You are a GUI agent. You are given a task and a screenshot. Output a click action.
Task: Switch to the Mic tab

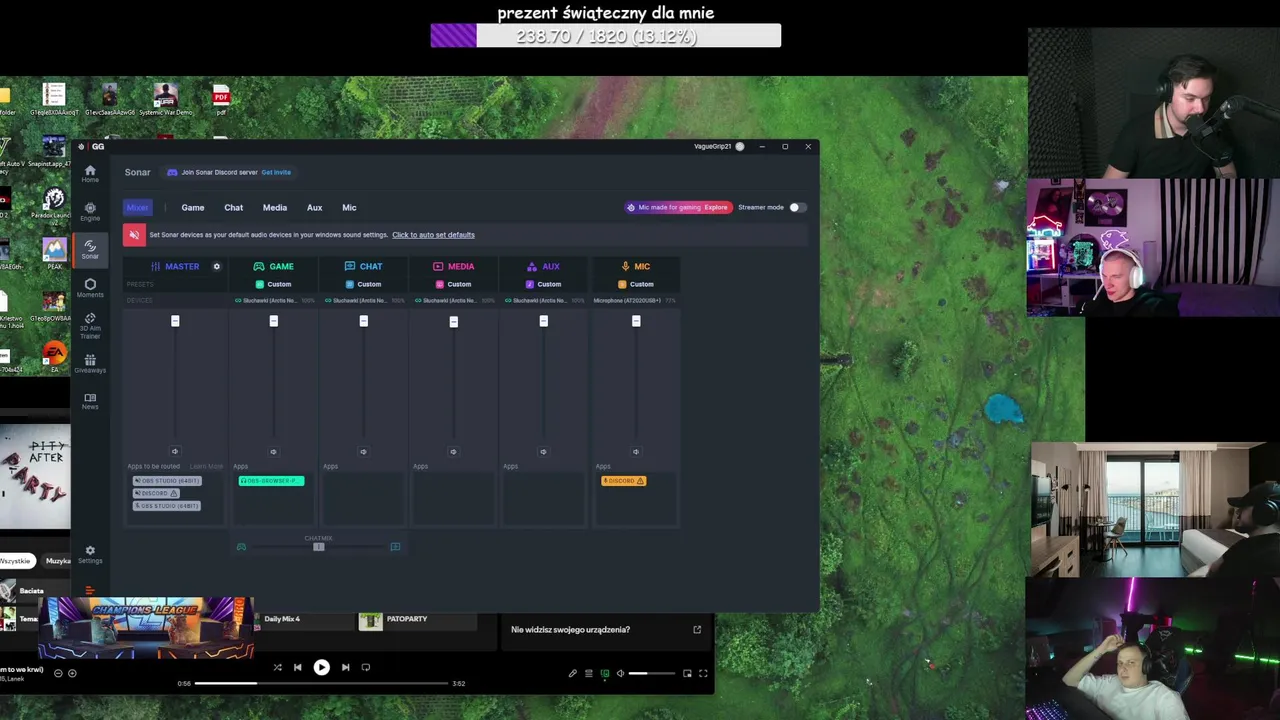pos(349,207)
